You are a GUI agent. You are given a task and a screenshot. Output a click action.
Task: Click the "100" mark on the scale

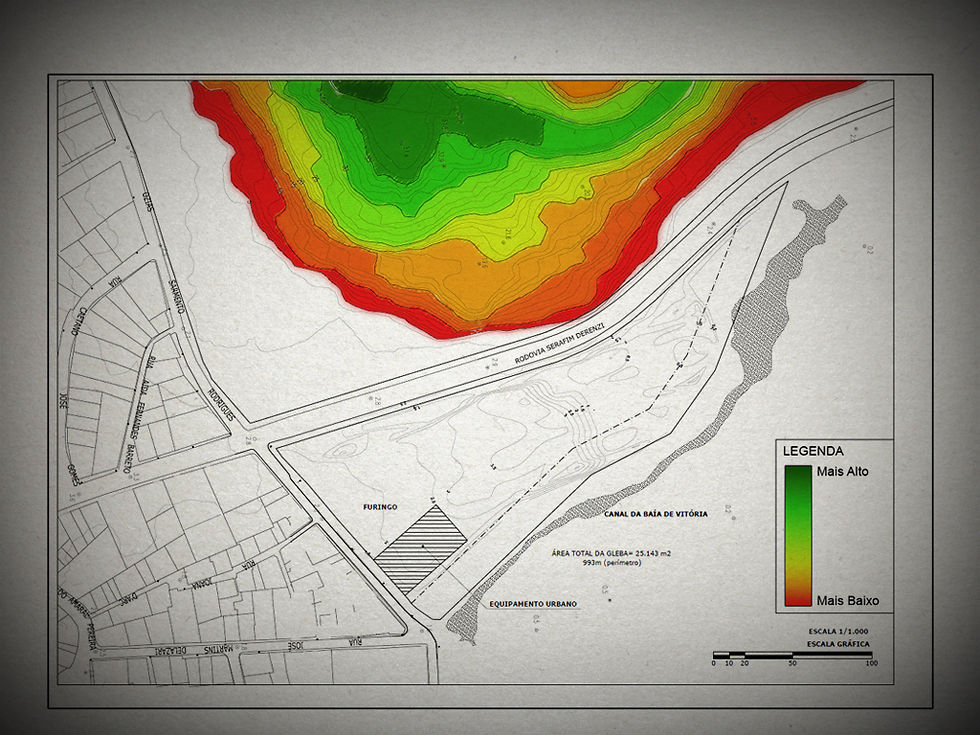click(x=871, y=663)
